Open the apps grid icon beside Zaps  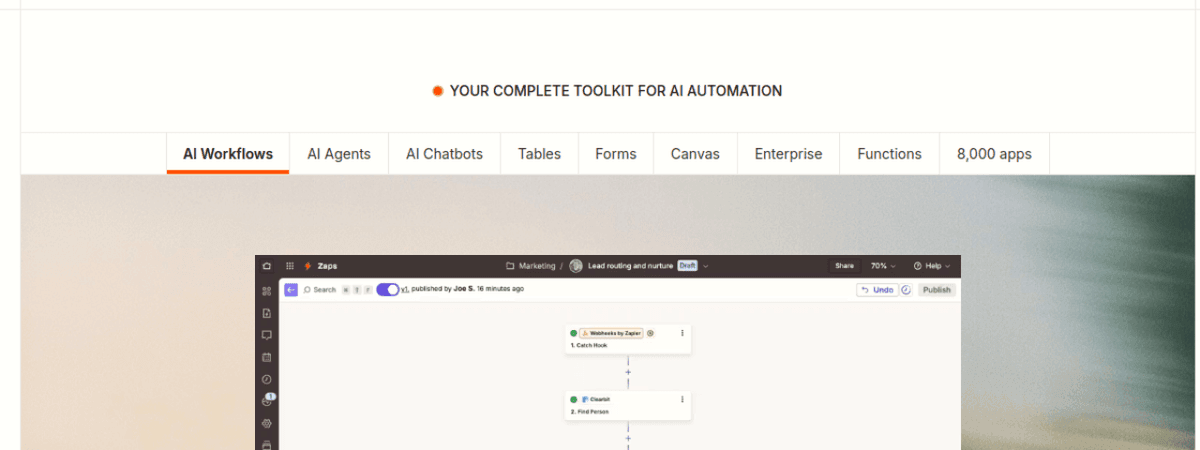tap(290, 266)
